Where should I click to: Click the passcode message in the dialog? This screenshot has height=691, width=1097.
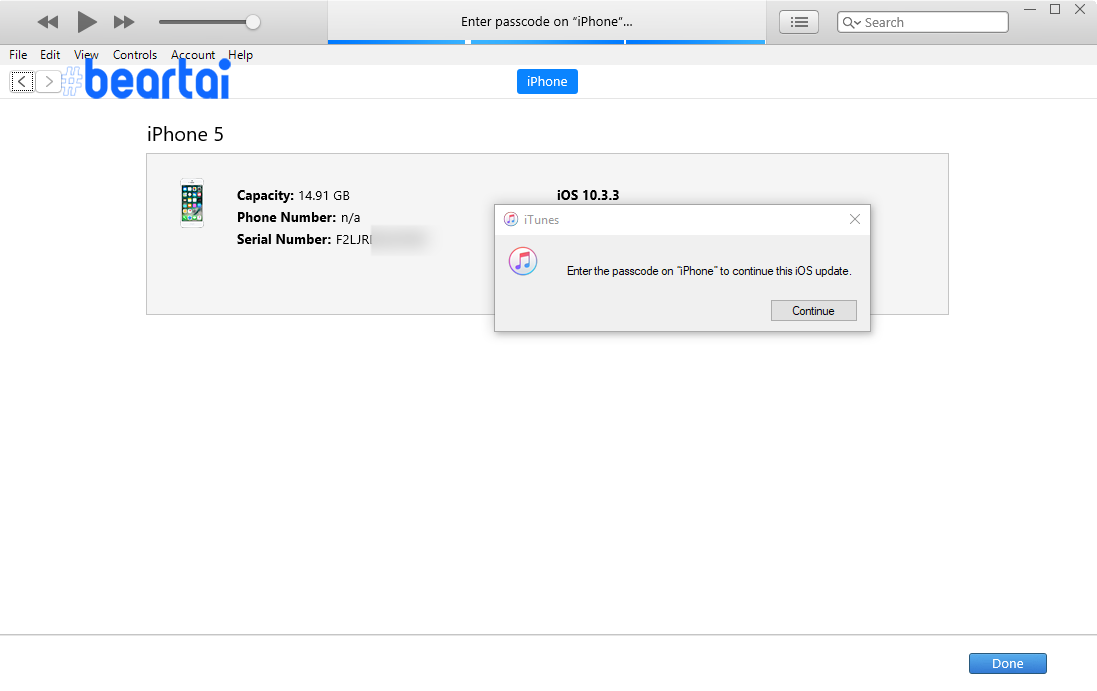point(709,271)
